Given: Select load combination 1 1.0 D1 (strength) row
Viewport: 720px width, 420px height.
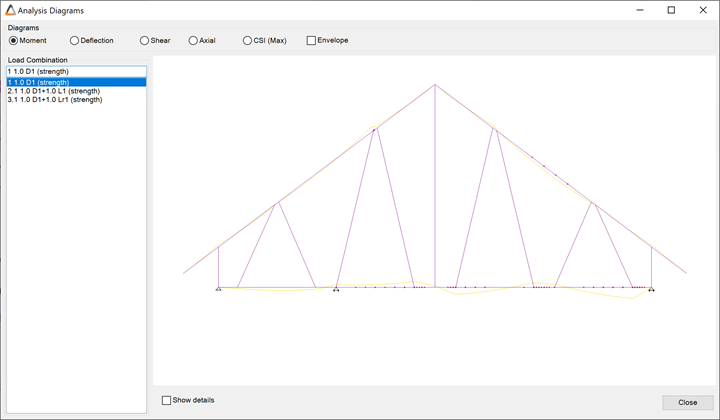Looking at the screenshot, I should [76, 82].
